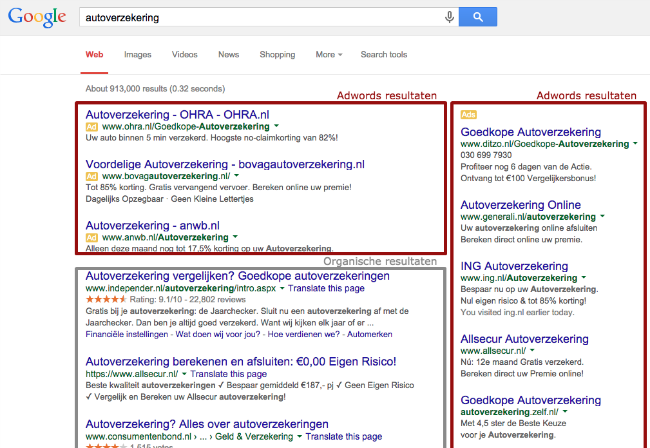Open ING Autoverzekering ad
This screenshot has width=650, height=448.
(x=514, y=266)
